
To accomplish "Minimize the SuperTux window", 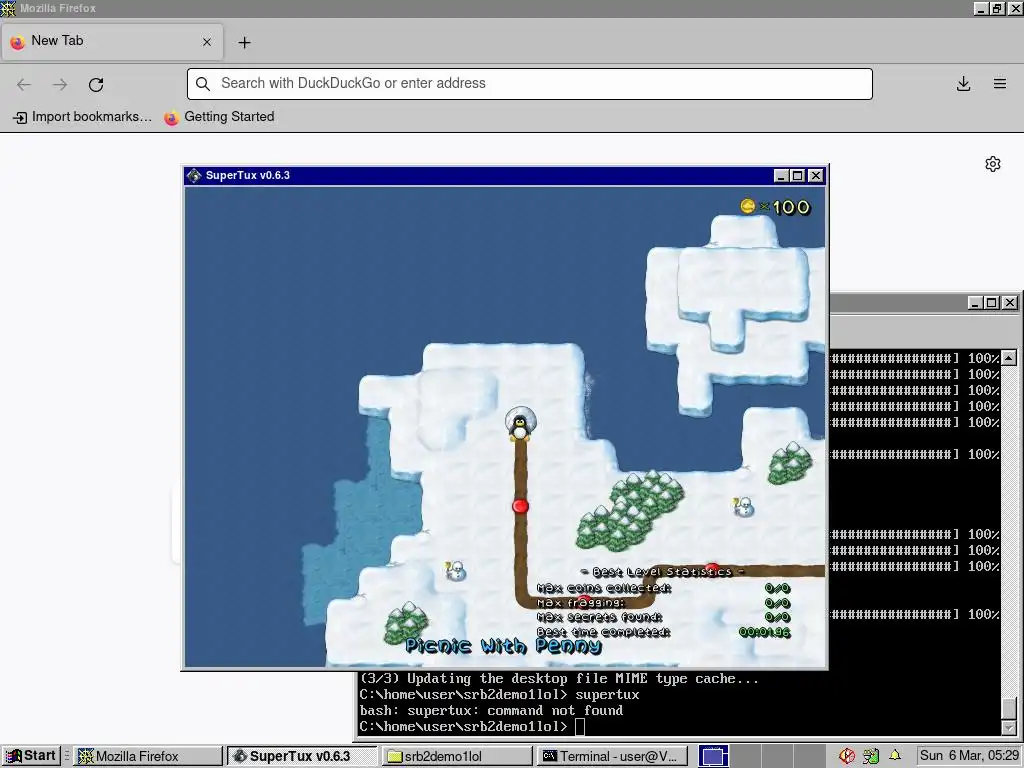I will tap(781, 176).
